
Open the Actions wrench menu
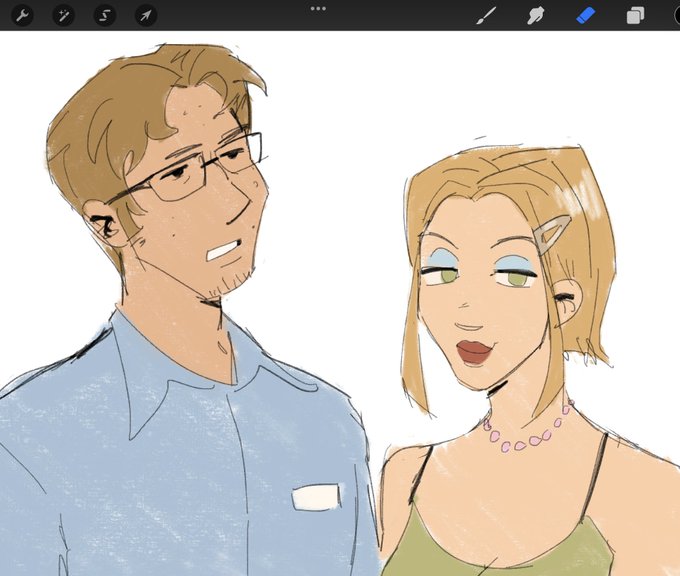22,16
